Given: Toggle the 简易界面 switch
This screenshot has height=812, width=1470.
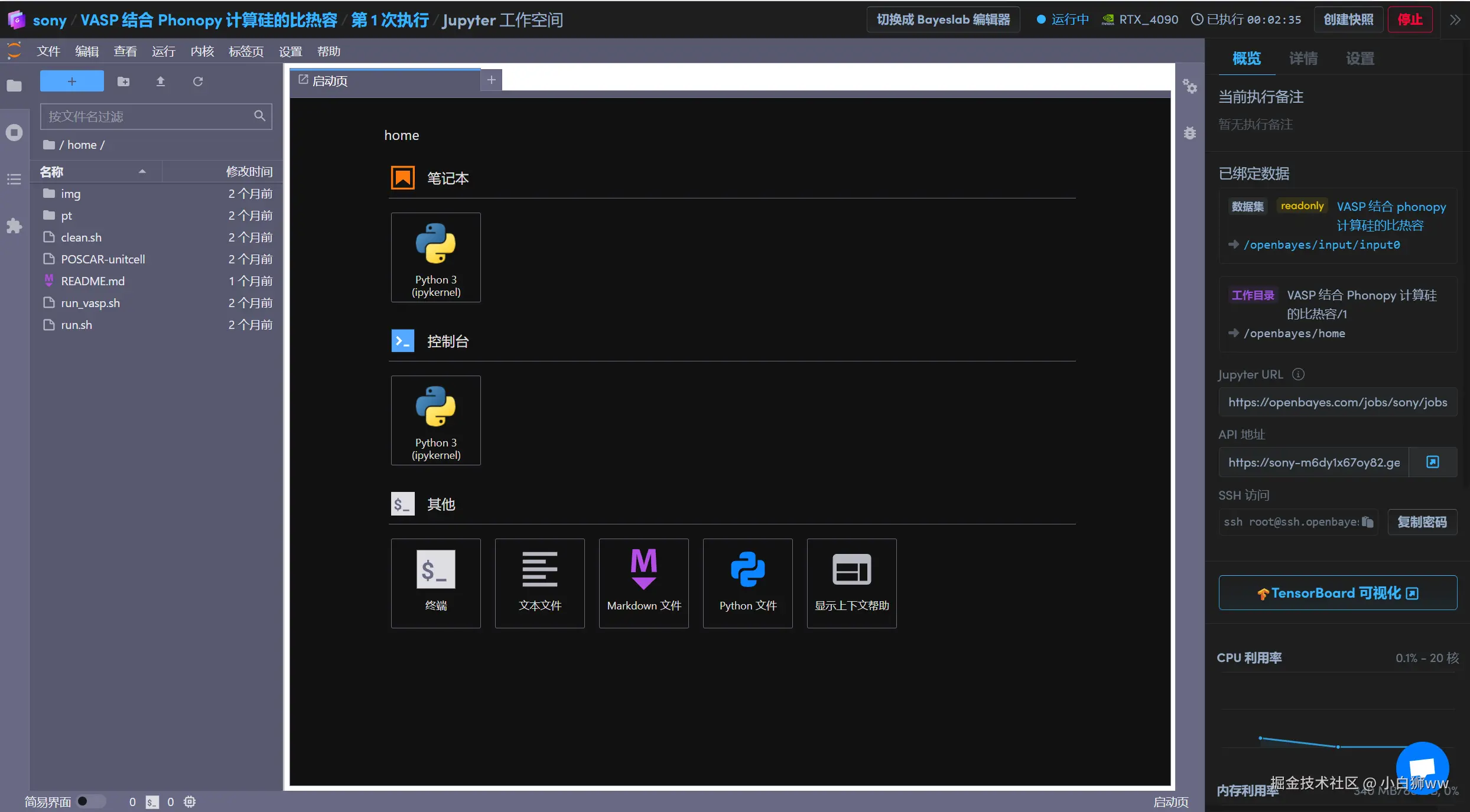Looking at the screenshot, I should pyautogui.click(x=90, y=801).
